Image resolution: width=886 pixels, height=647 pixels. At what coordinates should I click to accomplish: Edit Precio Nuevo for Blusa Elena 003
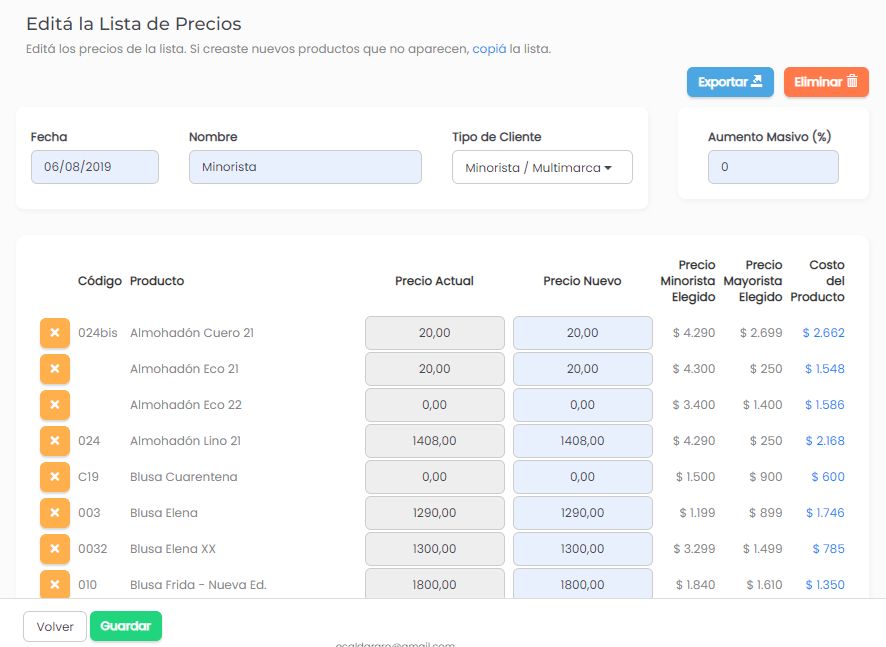point(583,513)
